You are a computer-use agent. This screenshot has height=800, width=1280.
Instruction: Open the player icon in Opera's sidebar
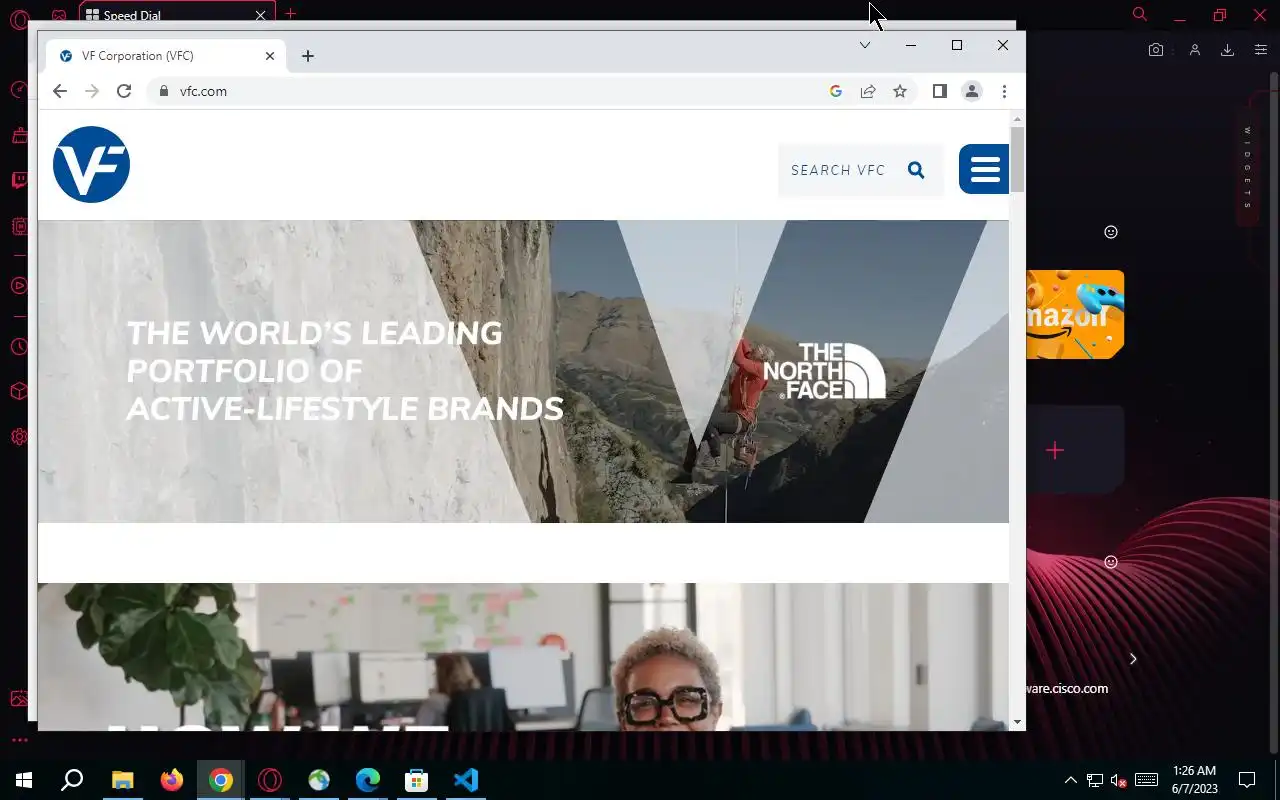tap(19, 286)
